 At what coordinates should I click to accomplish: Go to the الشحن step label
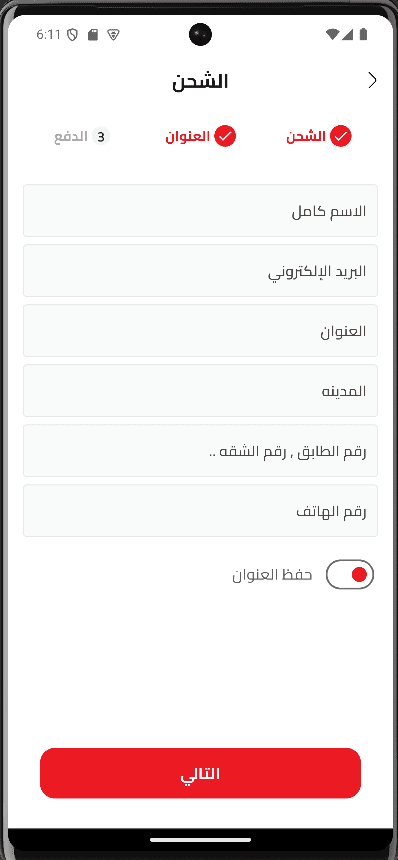click(306, 137)
